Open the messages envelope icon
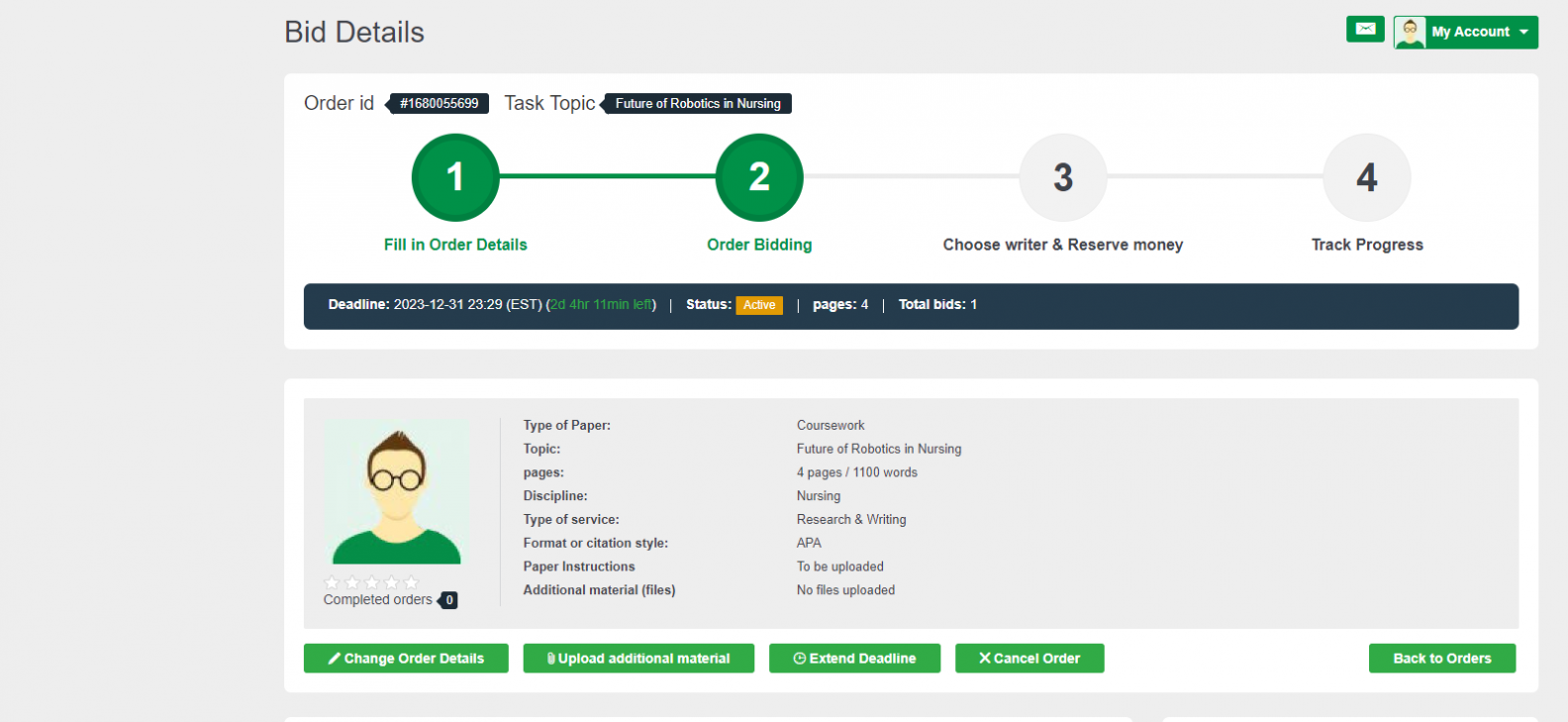The image size is (1568, 722). click(x=1365, y=30)
